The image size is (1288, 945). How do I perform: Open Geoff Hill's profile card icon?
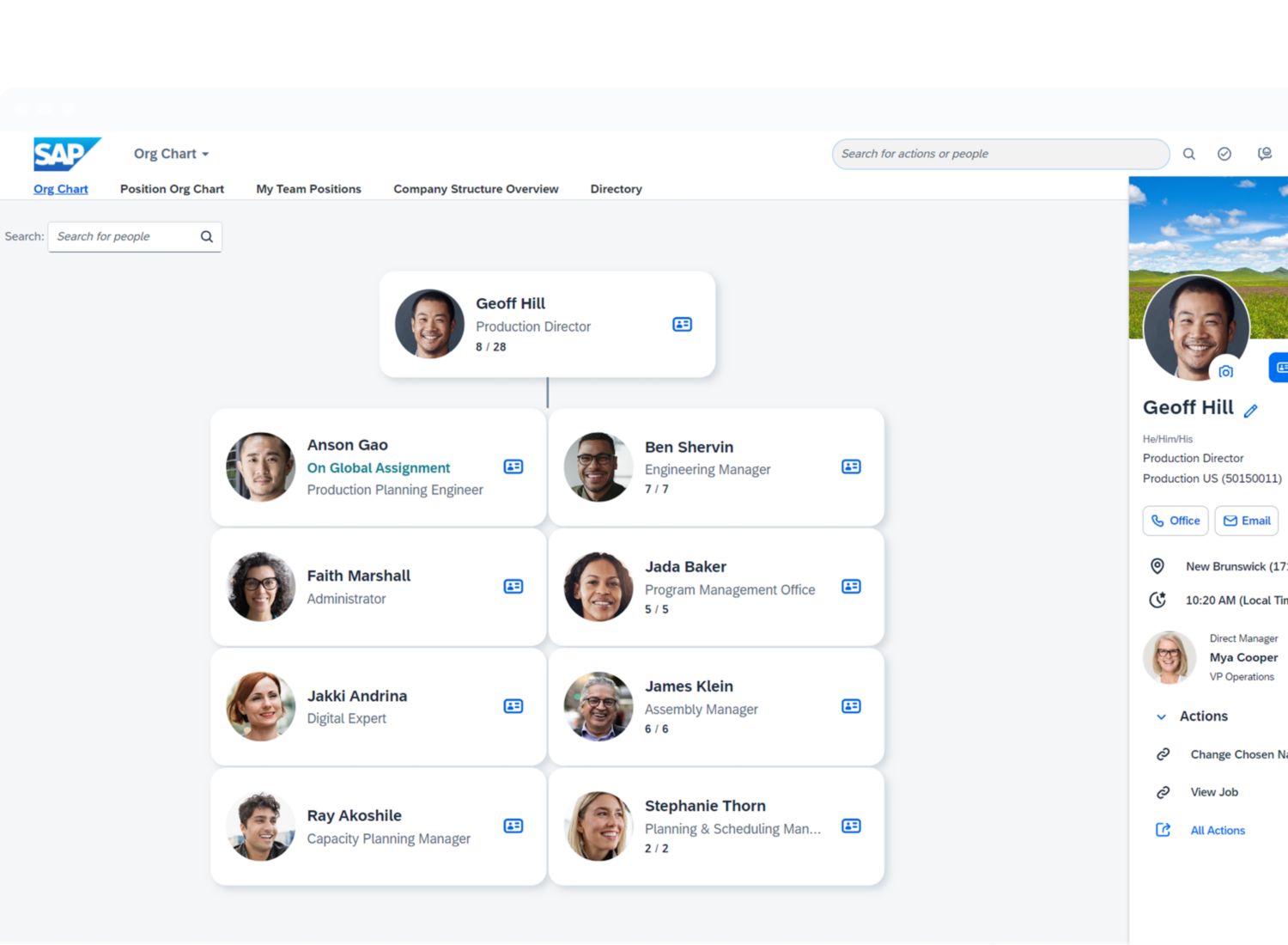[x=682, y=324]
